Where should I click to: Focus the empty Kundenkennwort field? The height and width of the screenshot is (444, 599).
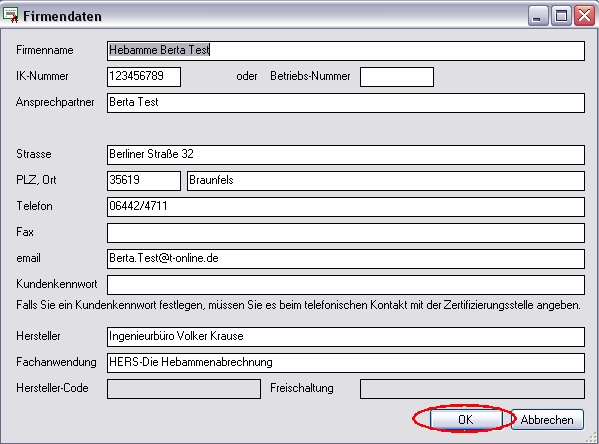coord(346,285)
